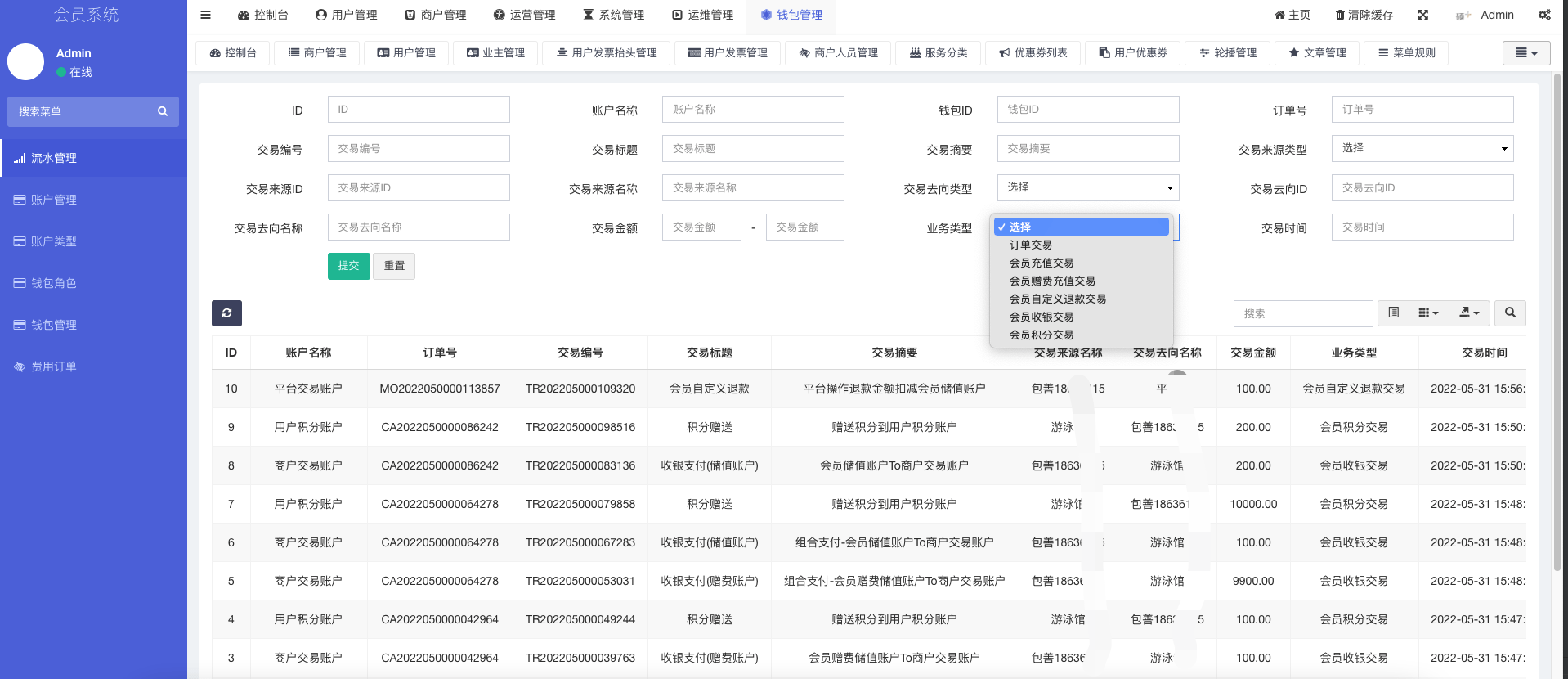Switch to 用户发票管理 tab
This screenshot has height=679, width=1568.
pyautogui.click(x=727, y=53)
